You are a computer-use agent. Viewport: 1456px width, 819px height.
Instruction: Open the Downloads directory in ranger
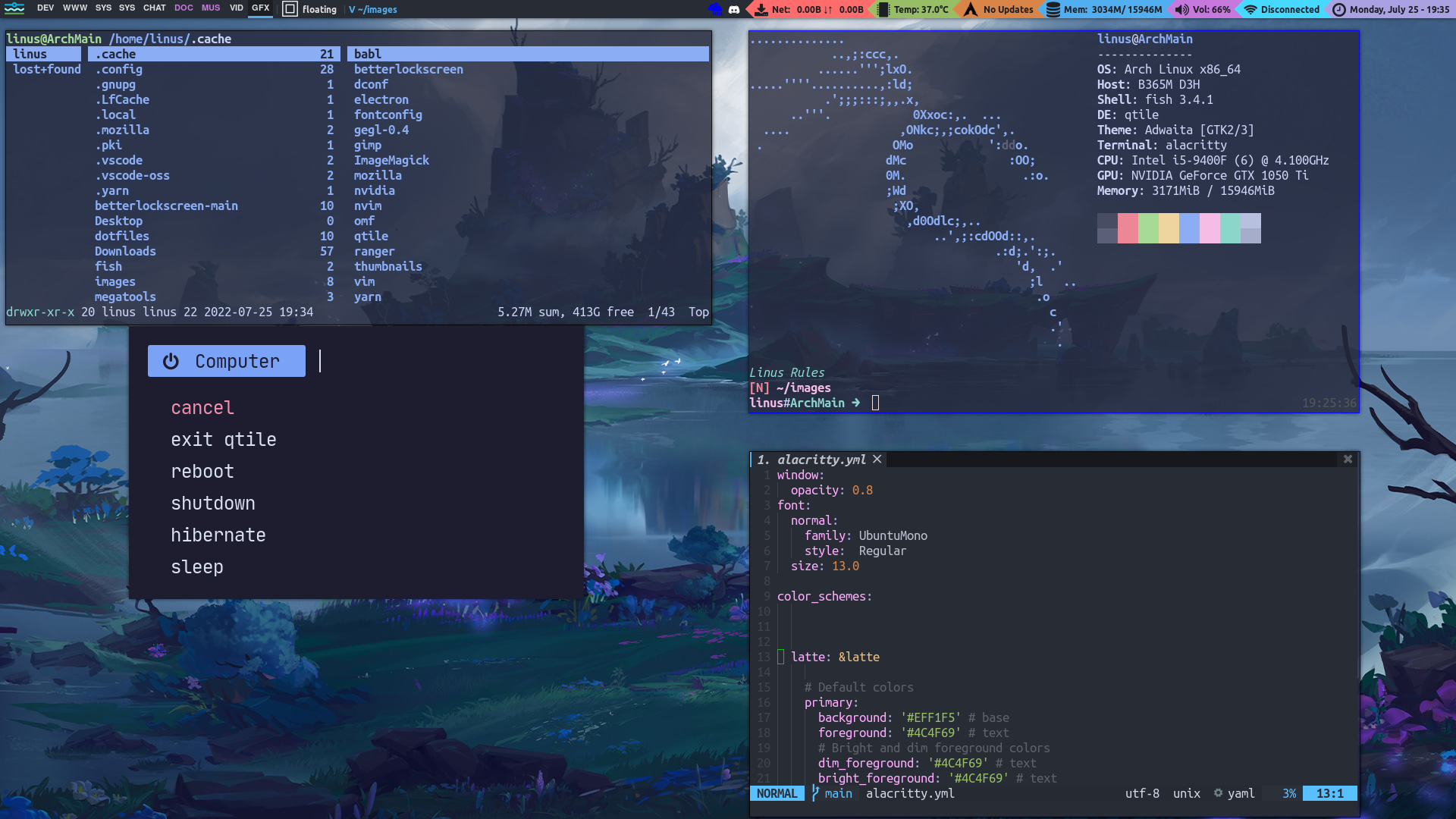[125, 251]
